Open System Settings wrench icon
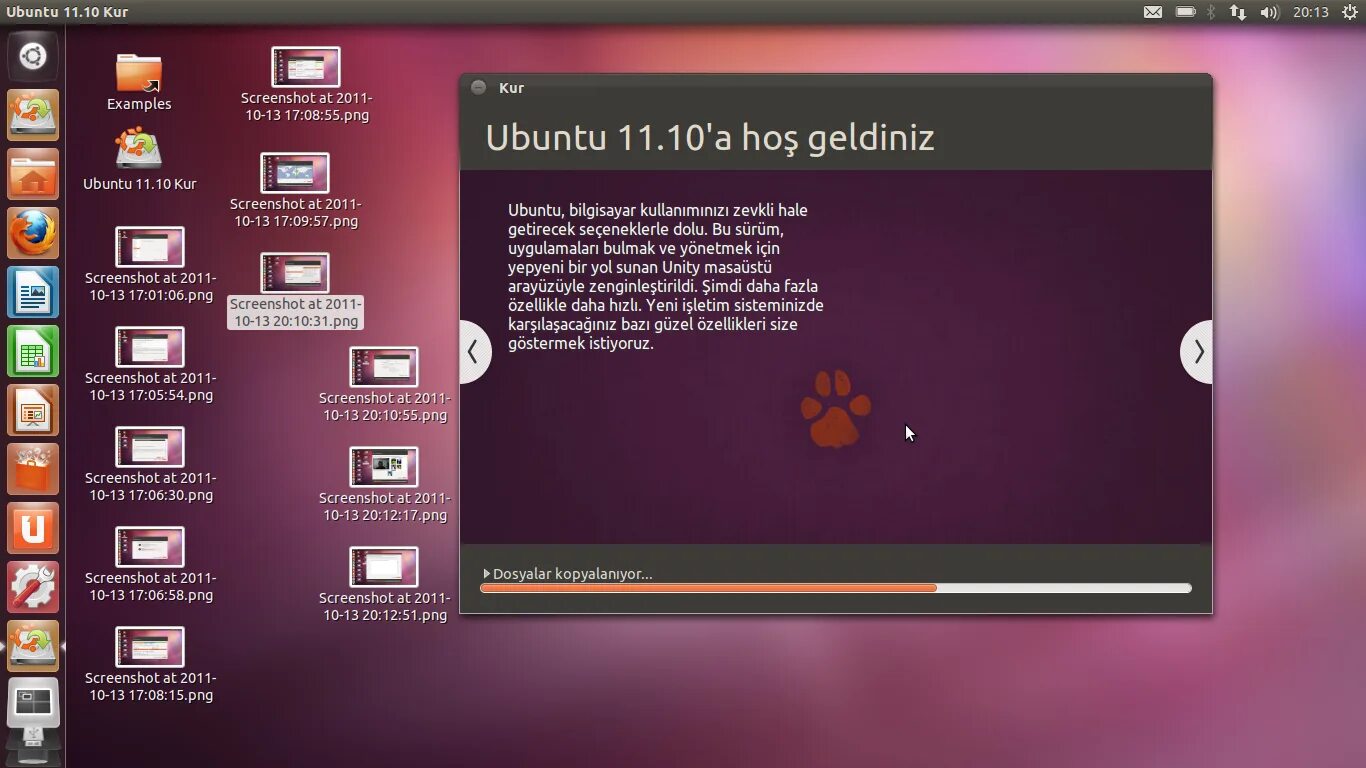This screenshot has height=768, width=1366. 33,587
